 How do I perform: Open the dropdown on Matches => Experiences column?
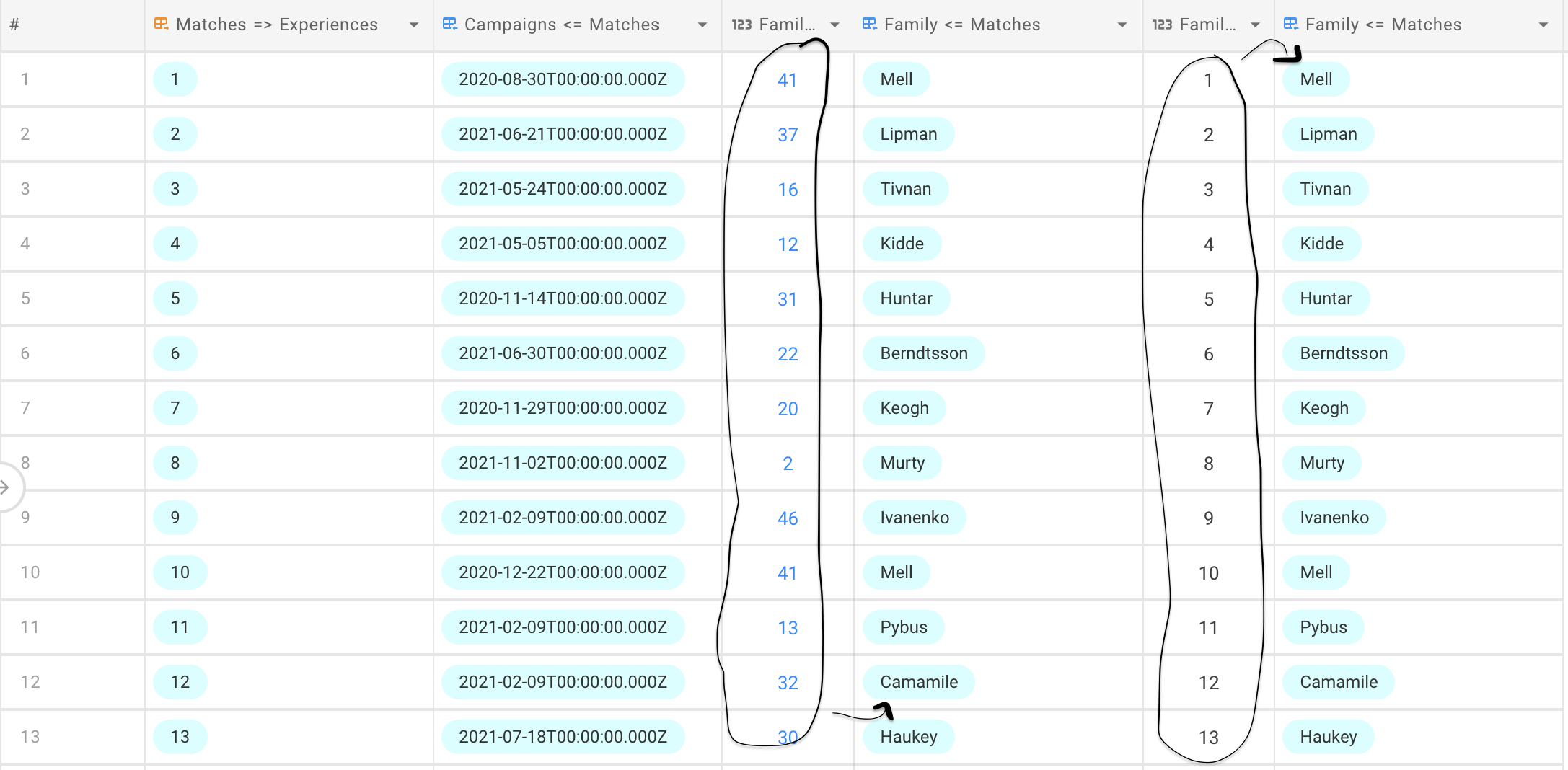pyautogui.click(x=413, y=24)
